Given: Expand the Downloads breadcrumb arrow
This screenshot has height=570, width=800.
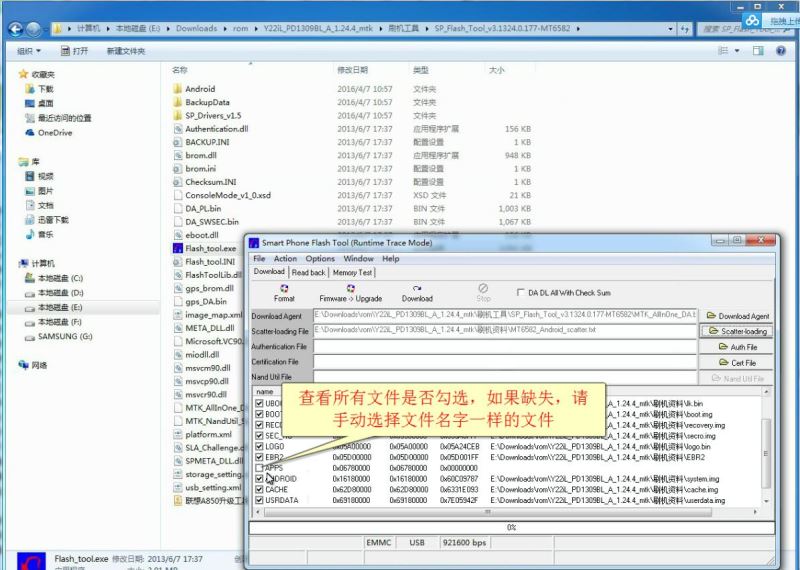Looking at the screenshot, I should [x=225, y=29].
